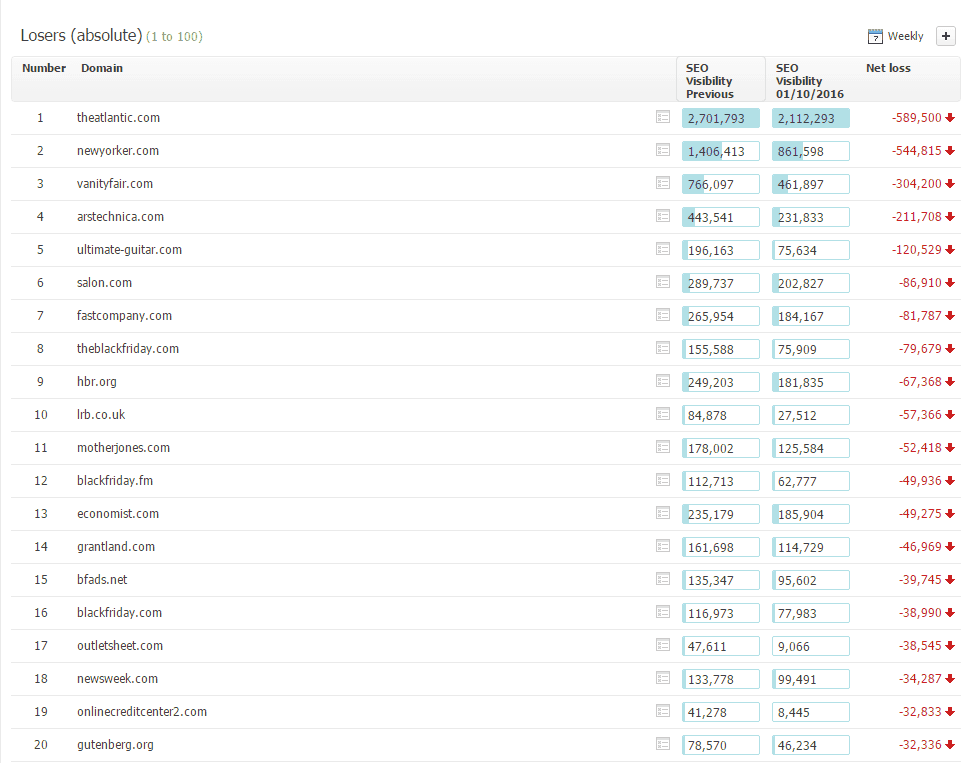The image size is (971, 763).
Task: Click theatlantic.com previous visibility bar 2,701,793
Action: pyautogui.click(x=720, y=118)
